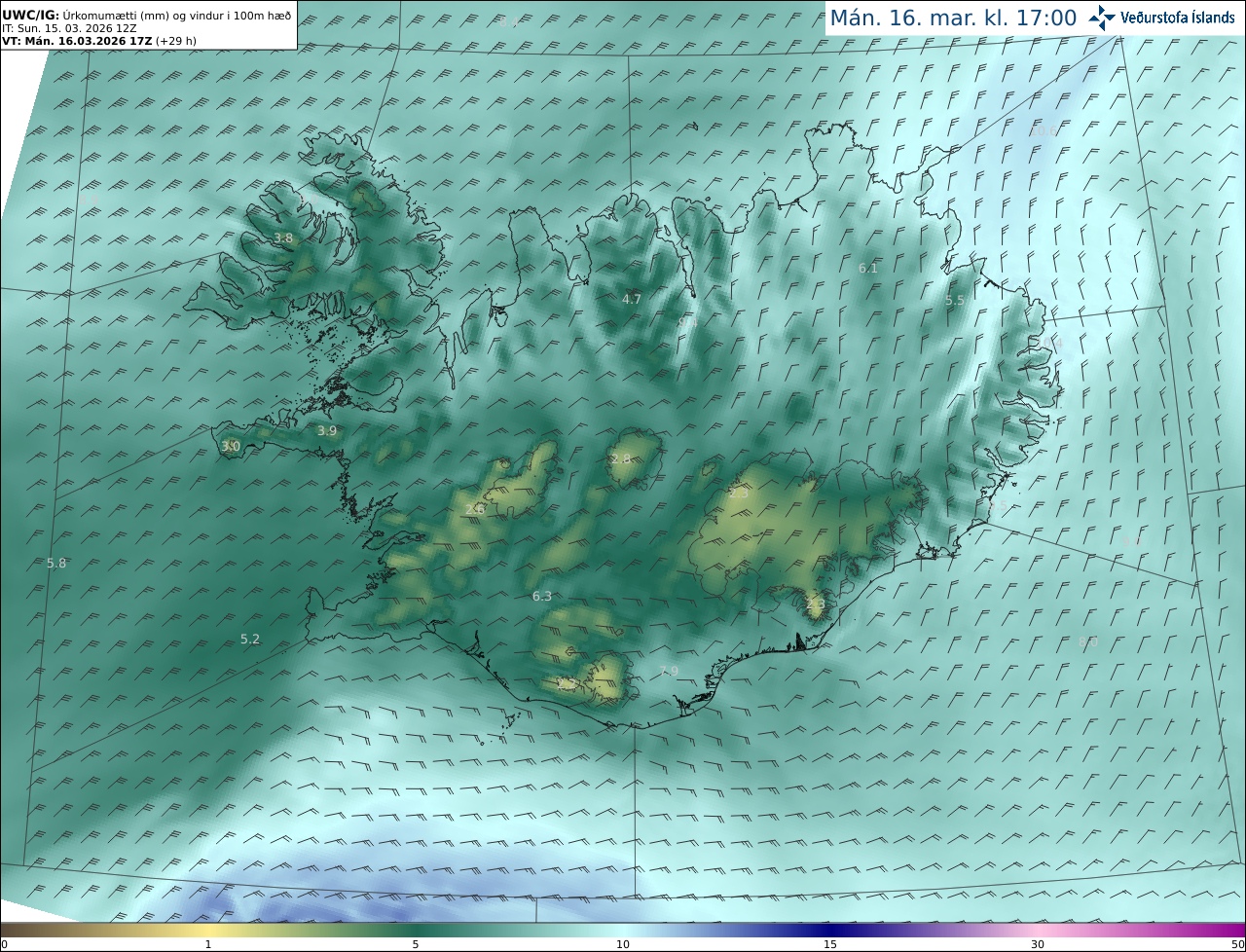
Task: Click the 15 tick label on the color scale
Action: click(830, 944)
